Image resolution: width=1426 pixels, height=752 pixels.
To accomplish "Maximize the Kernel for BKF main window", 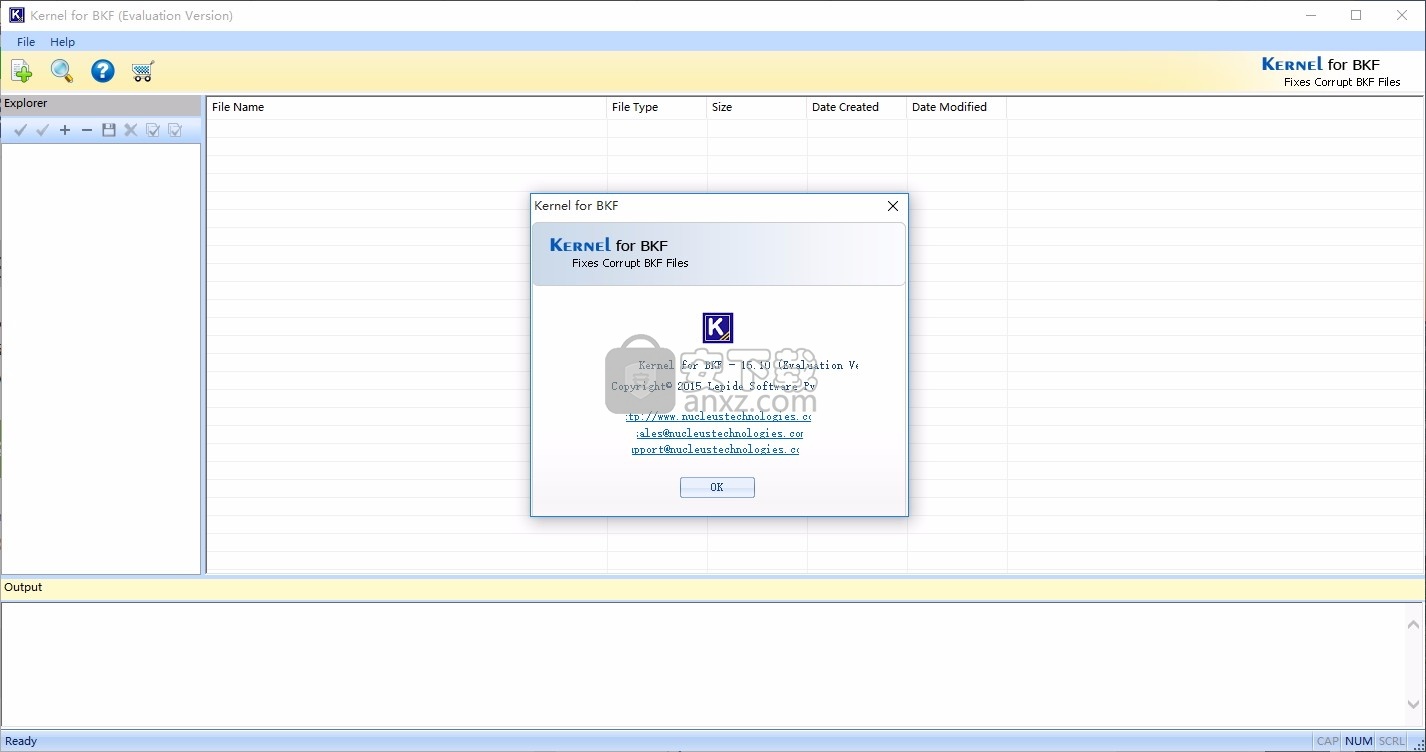I will [x=1356, y=15].
